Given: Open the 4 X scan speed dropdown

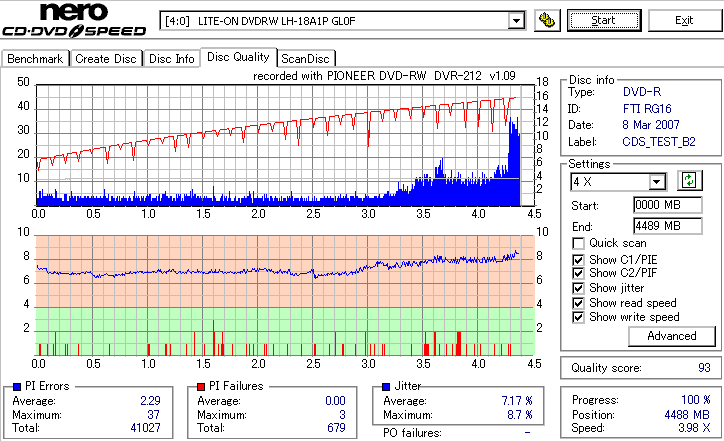Looking at the screenshot, I should pyautogui.click(x=657, y=181).
